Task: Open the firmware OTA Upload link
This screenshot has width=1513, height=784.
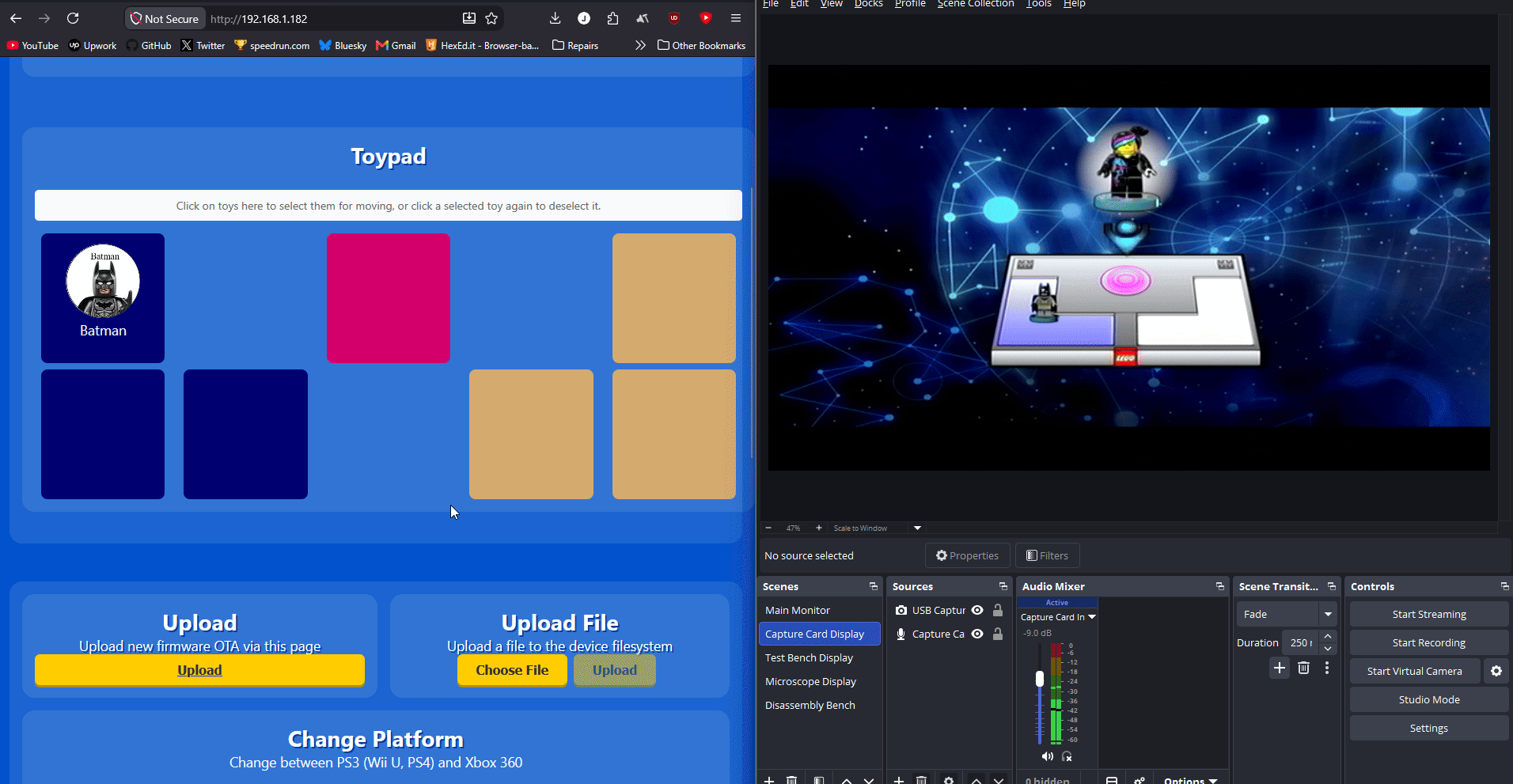Action: click(x=199, y=670)
